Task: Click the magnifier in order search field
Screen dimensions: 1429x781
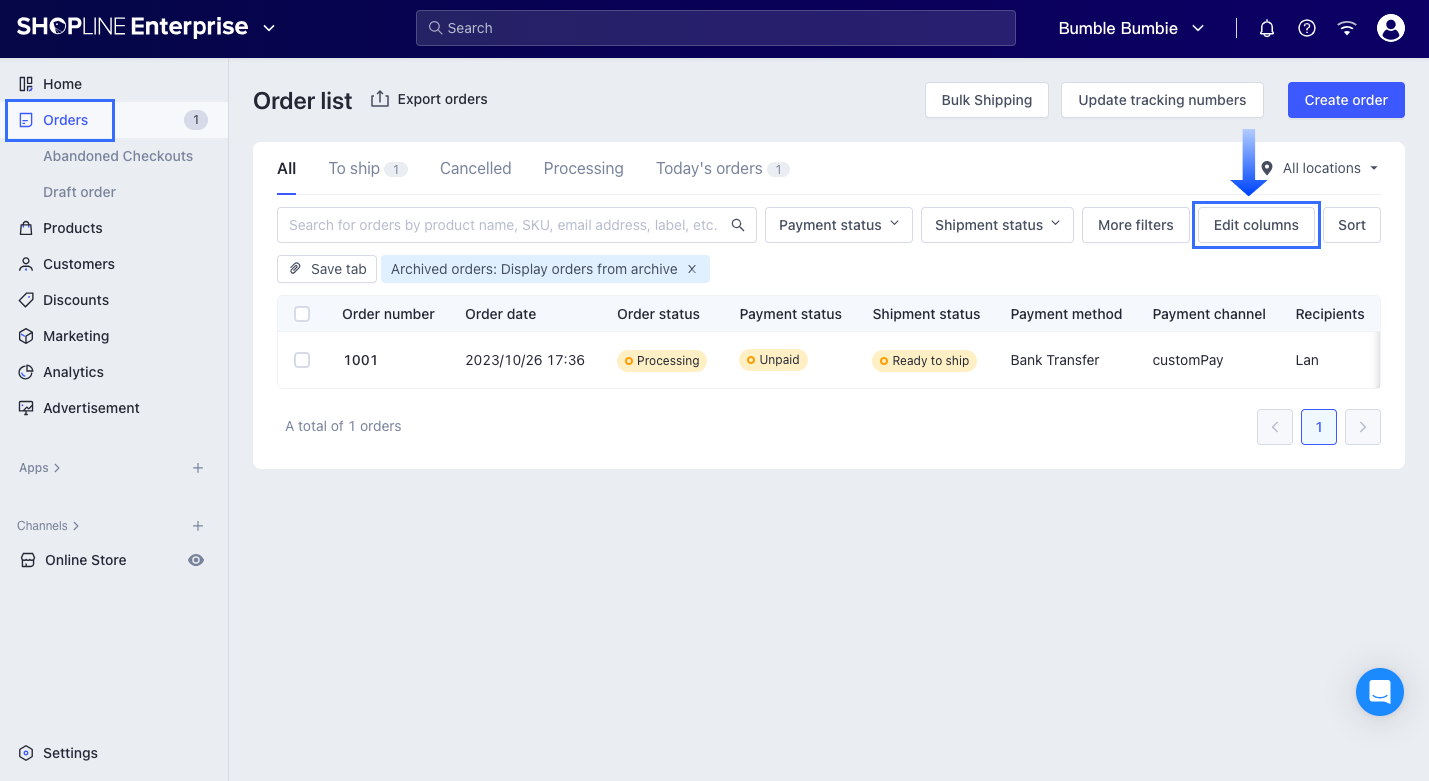Action: tap(738, 225)
